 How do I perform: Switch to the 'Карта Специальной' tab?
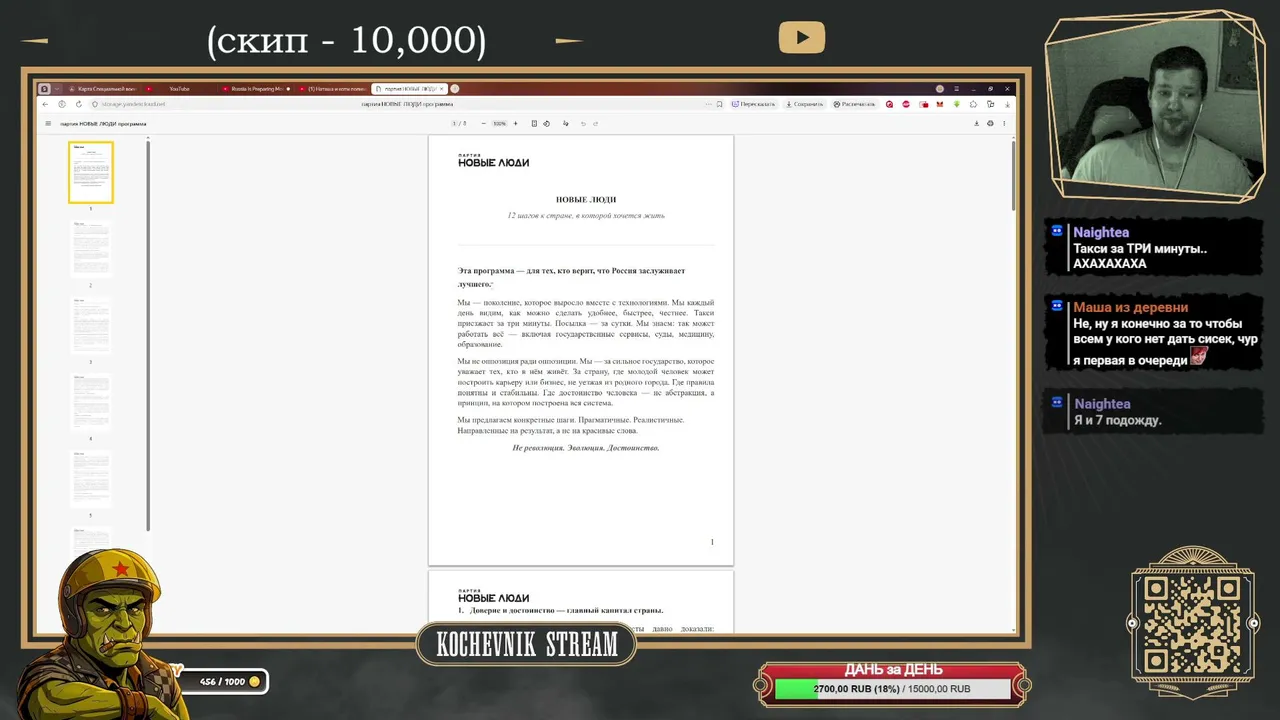[103, 89]
